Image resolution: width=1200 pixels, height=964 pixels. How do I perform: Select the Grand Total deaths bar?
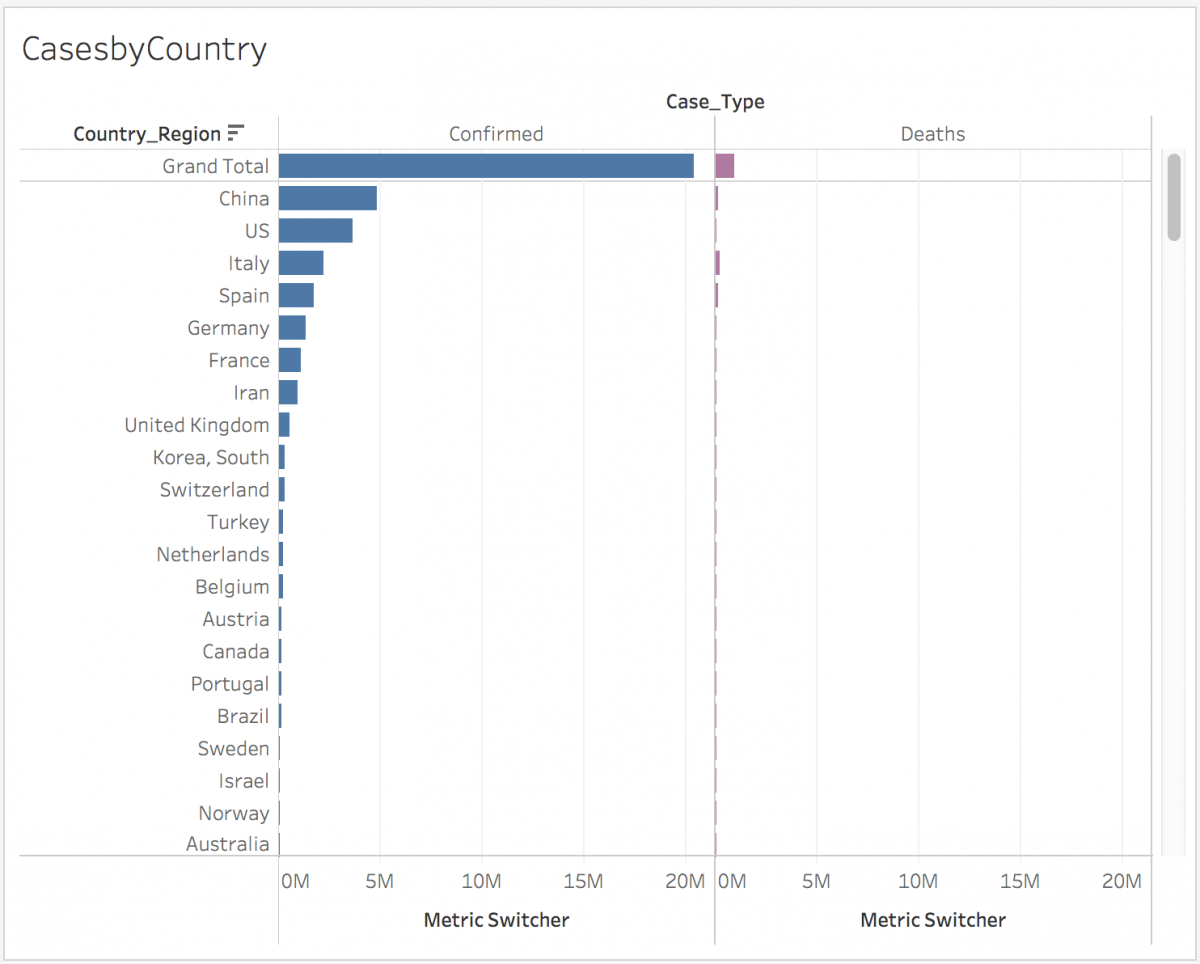pos(724,166)
